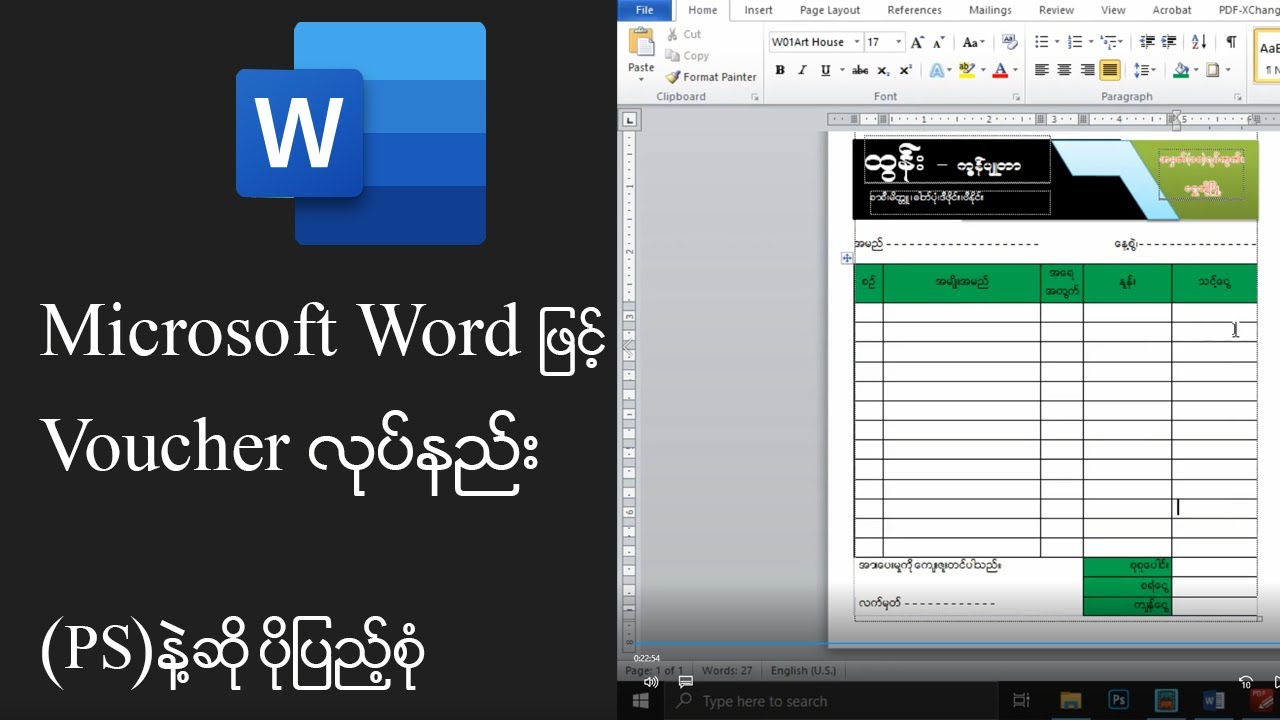This screenshot has width=1280, height=720.
Task: Open Font dialog launcher
Action: (1016, 97)
